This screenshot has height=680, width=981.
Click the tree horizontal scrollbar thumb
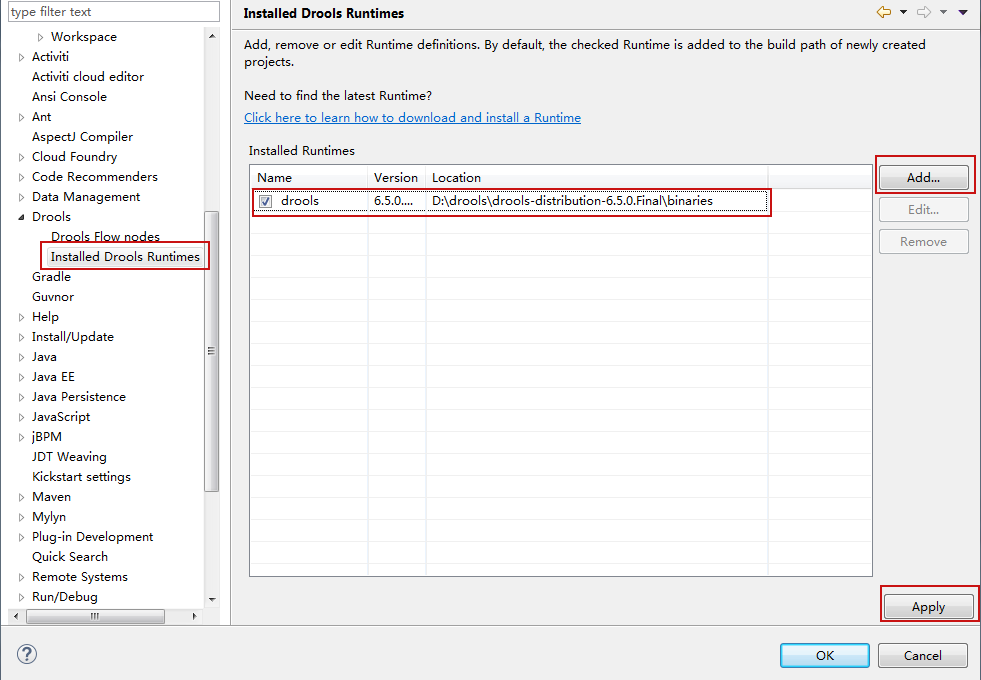tap(95, 616)
